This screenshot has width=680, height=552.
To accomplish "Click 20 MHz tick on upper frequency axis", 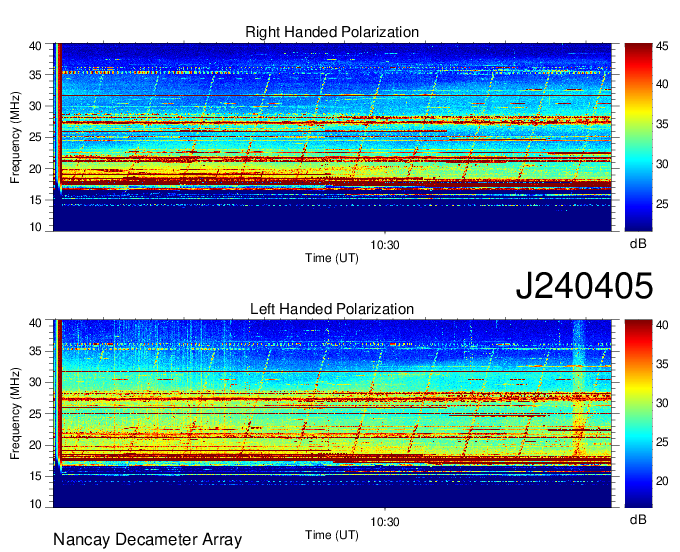I will pos(36,169).
